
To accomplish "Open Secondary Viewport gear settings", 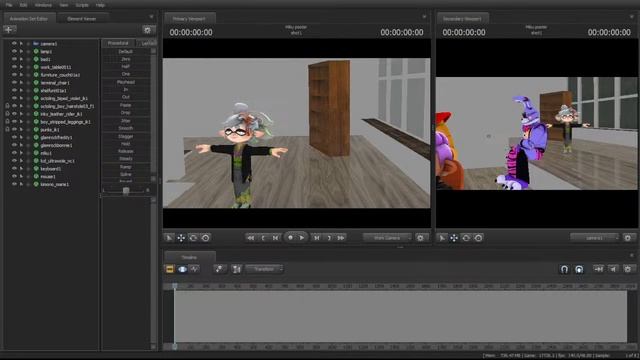I will point(628,238).
